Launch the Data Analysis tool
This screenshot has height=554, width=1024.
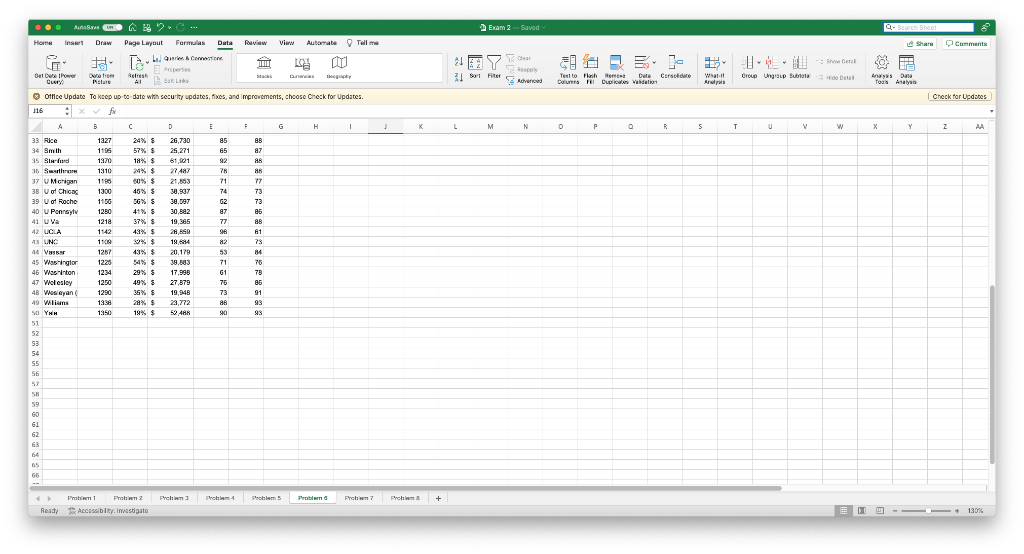point(906,69)
